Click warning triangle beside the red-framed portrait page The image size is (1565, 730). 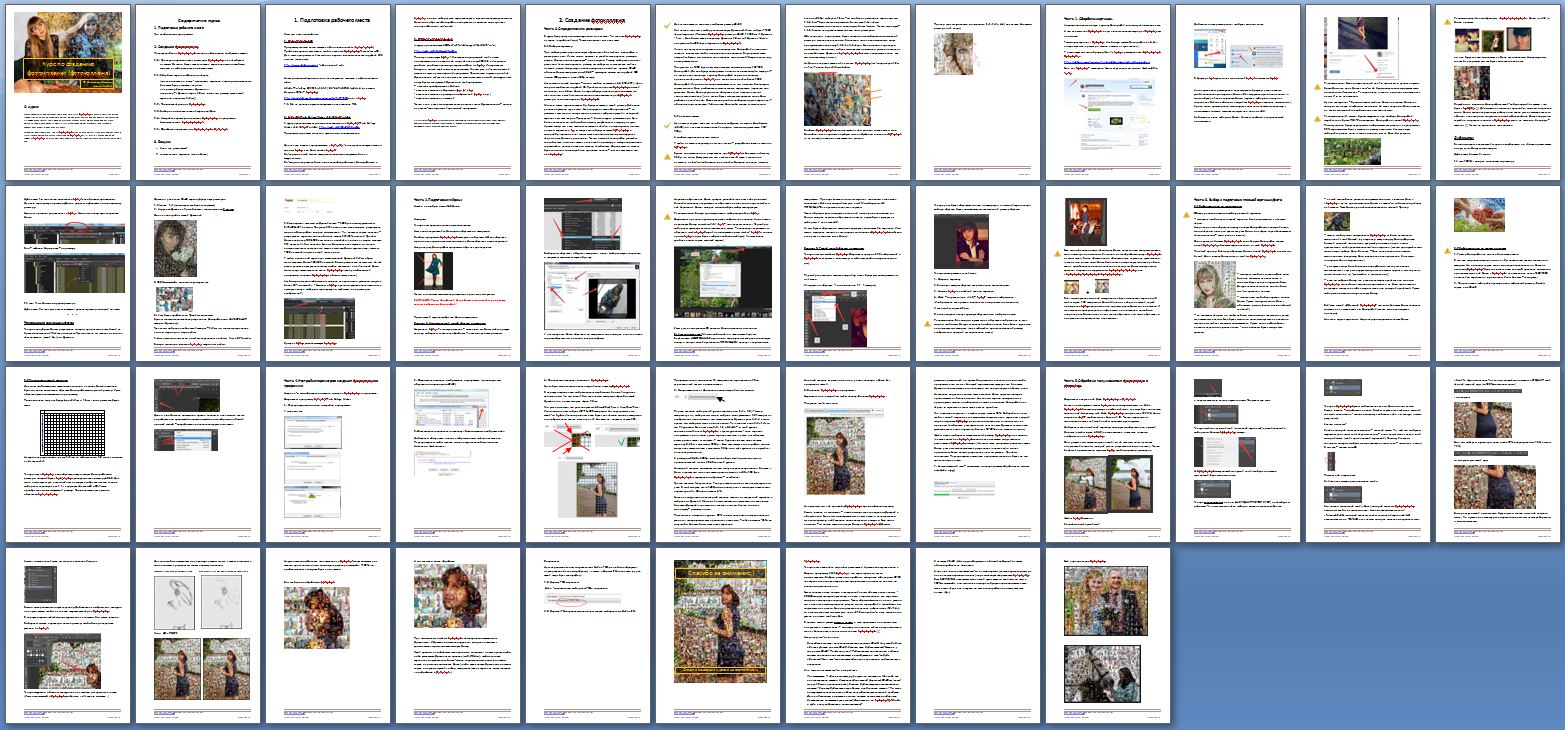1057,254
